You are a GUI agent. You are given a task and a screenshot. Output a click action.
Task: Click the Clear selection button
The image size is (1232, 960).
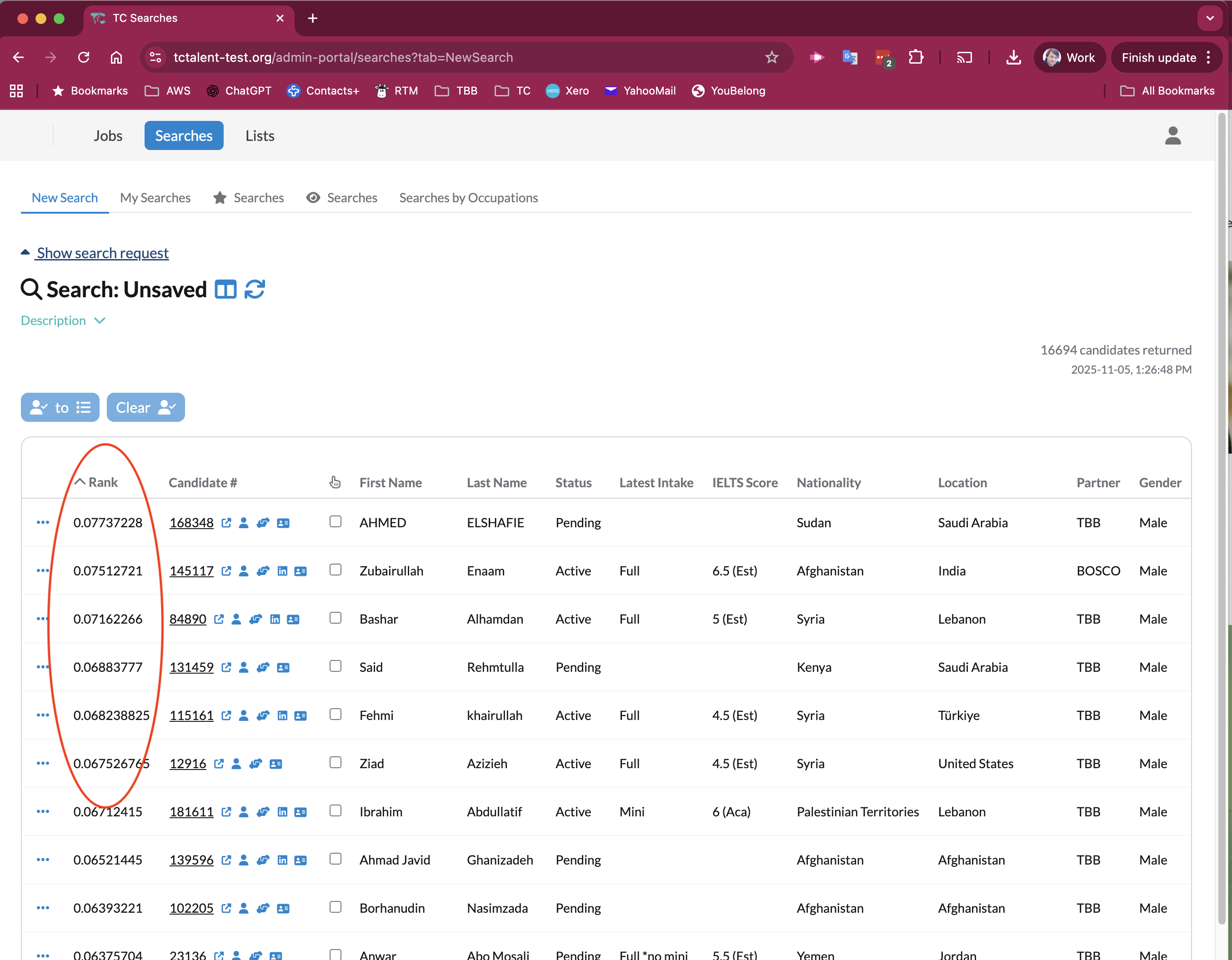145,407
